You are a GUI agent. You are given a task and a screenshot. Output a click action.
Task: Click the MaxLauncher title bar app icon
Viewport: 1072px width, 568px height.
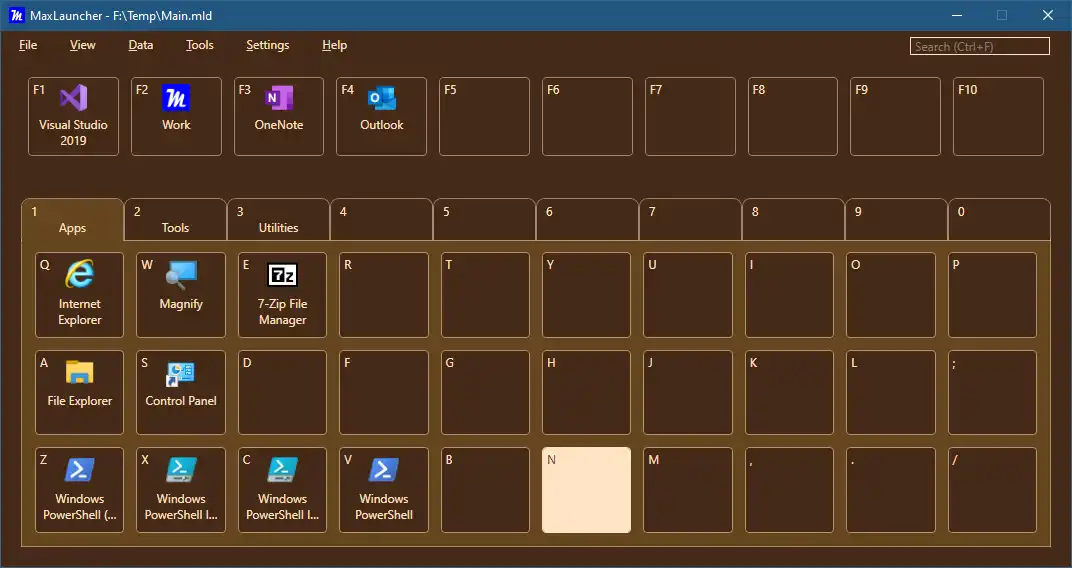(x=16, y=15)
